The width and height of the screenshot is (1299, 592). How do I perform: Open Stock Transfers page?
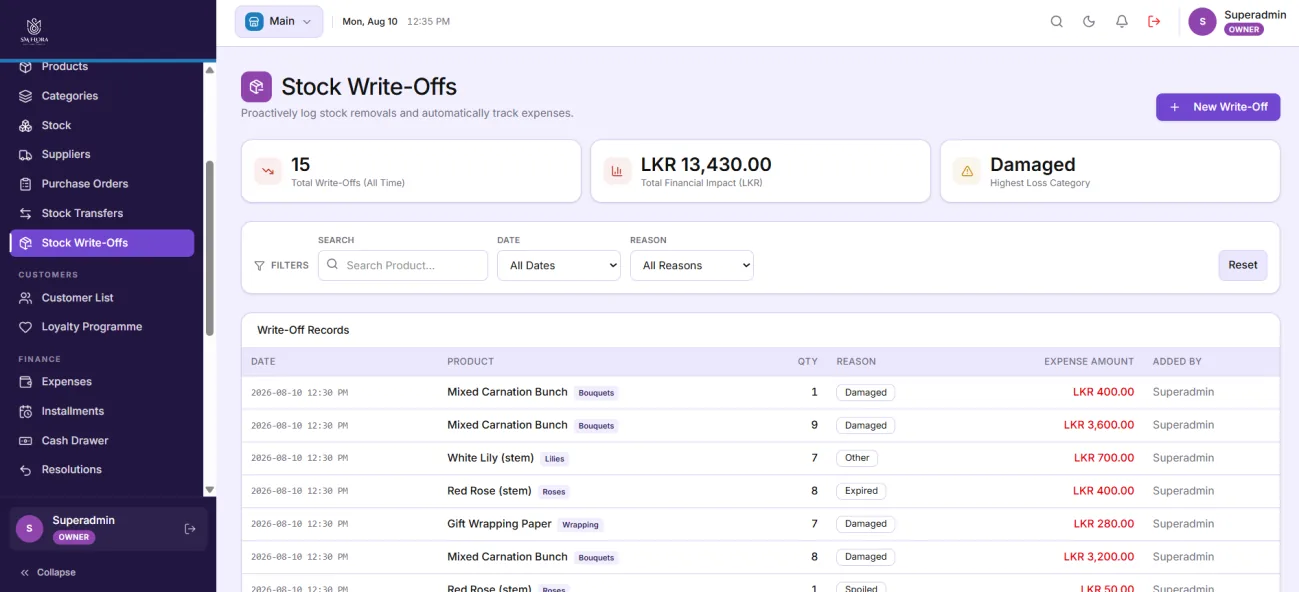coord(102,213)
